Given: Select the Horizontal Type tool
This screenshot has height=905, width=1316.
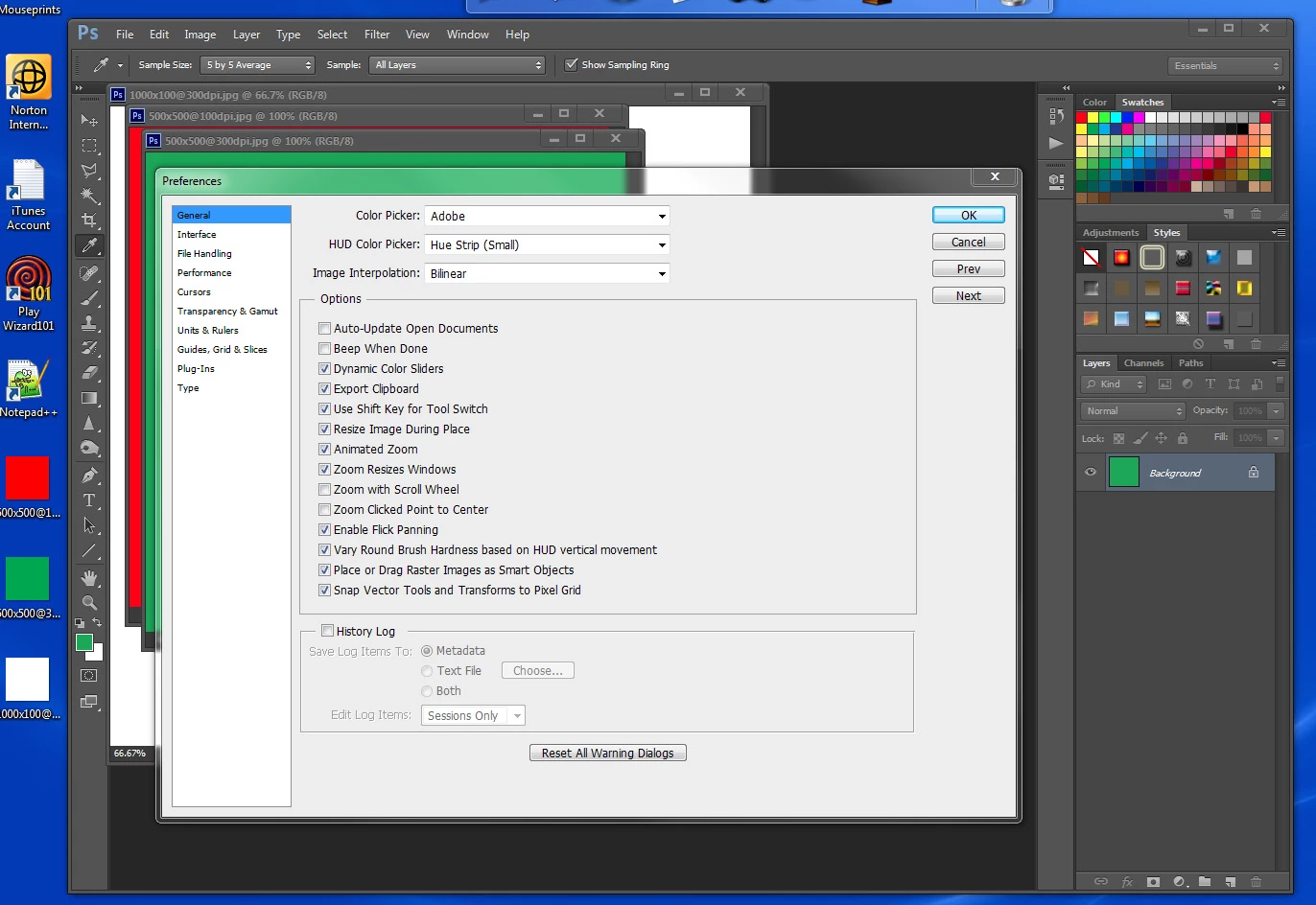Looking at the screenshot, I should [x=89, y=500].
